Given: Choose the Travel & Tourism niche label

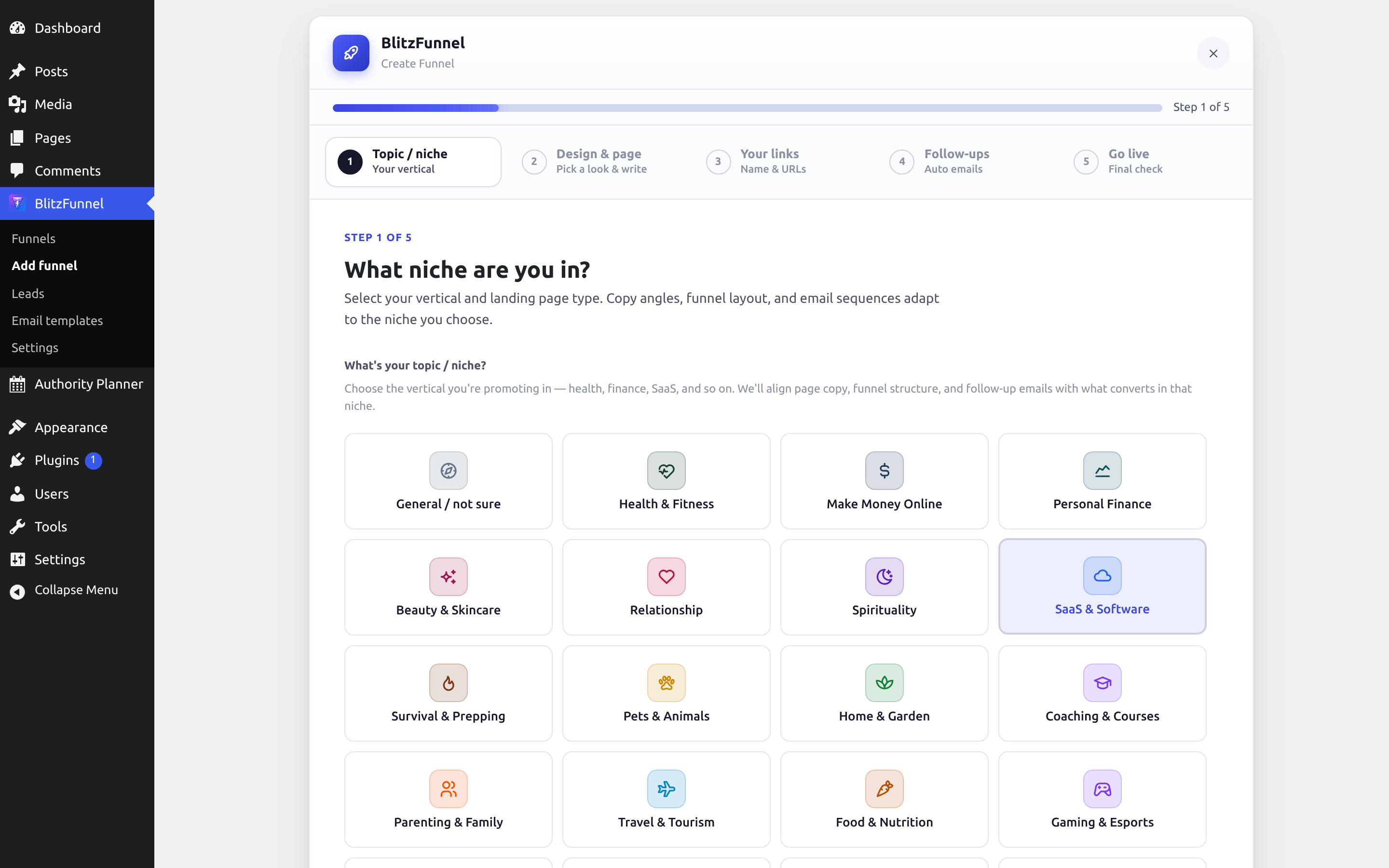Looking at the screenshot, I should point(666,822).
